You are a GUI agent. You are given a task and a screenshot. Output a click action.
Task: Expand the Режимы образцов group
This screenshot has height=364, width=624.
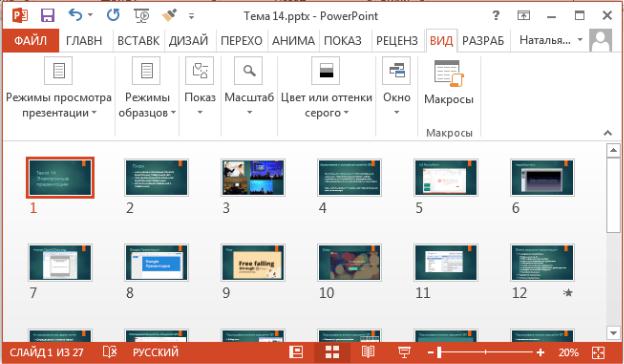tap(147, 88)
